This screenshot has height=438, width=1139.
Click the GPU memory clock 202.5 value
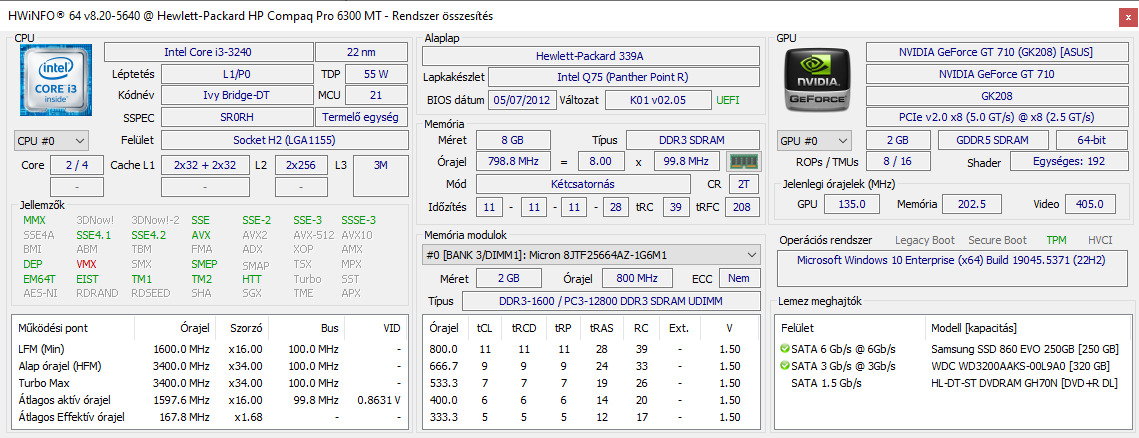point(970,204)
